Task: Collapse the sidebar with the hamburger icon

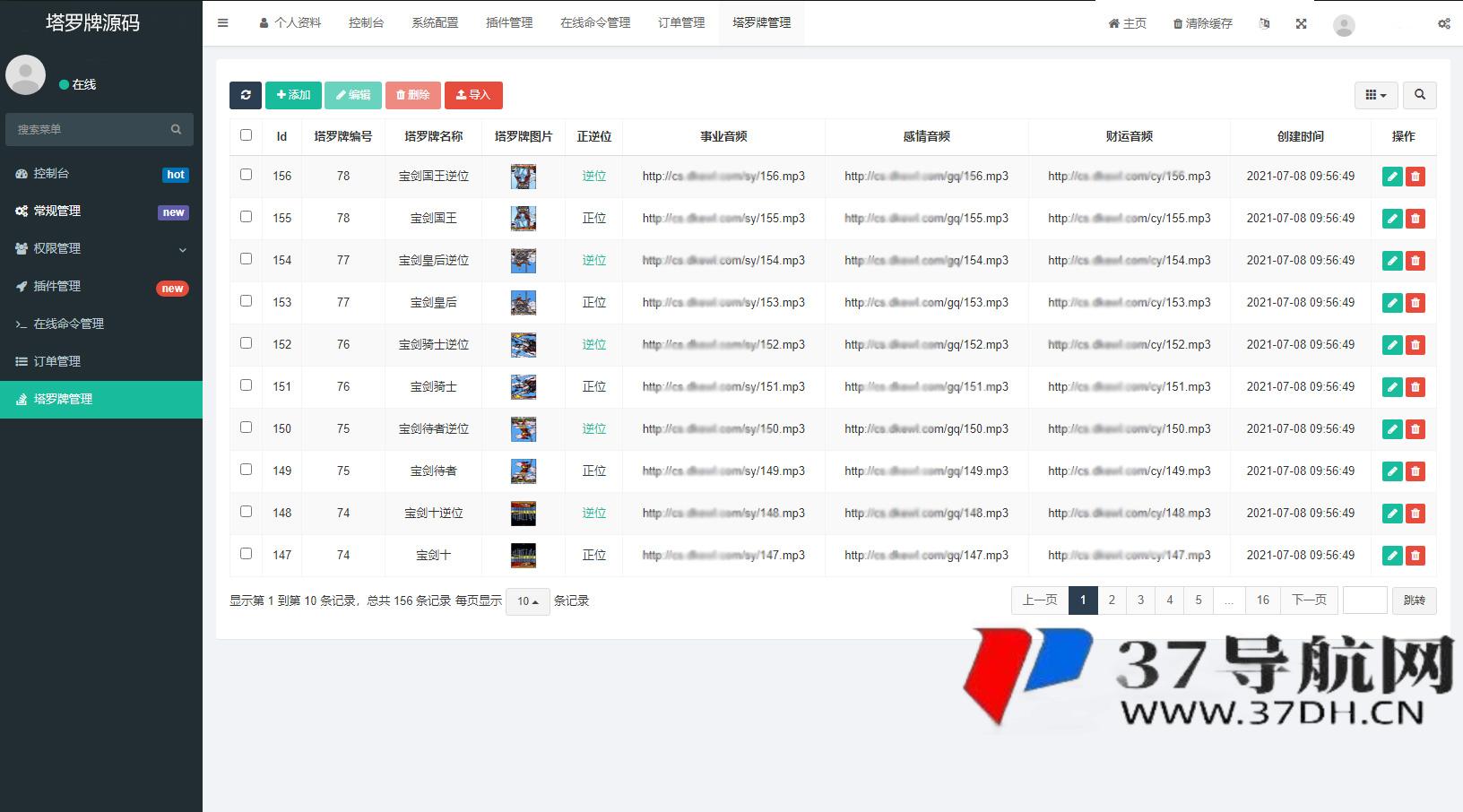Action: point(223,22)
